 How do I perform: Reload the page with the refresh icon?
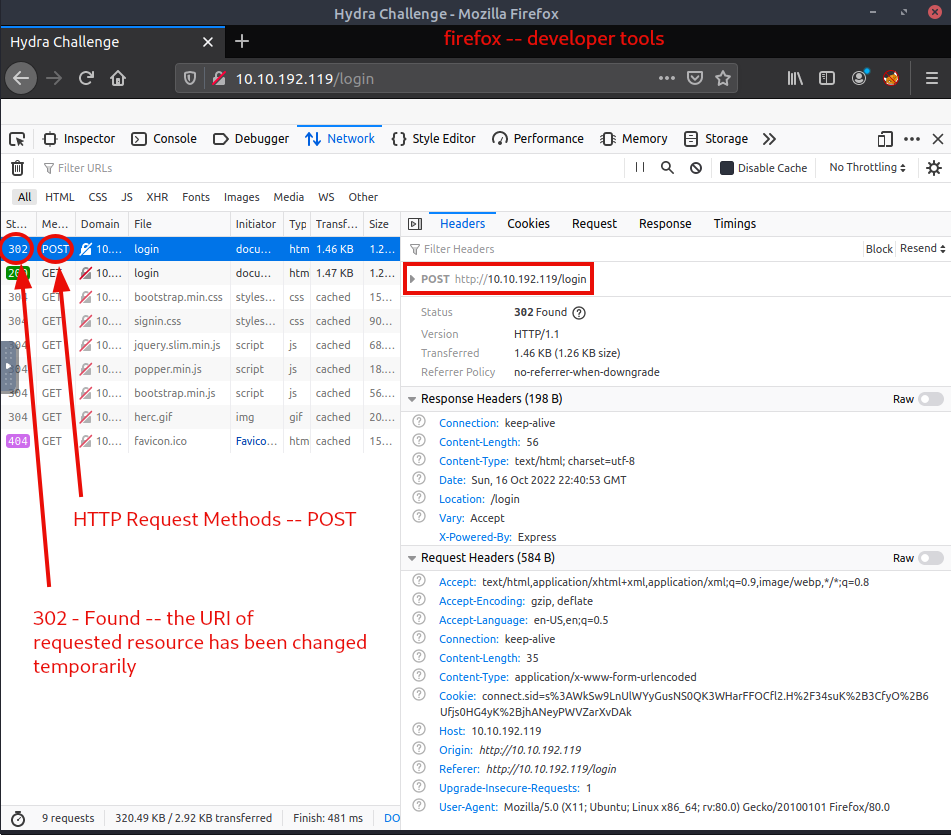pos(86,77)
